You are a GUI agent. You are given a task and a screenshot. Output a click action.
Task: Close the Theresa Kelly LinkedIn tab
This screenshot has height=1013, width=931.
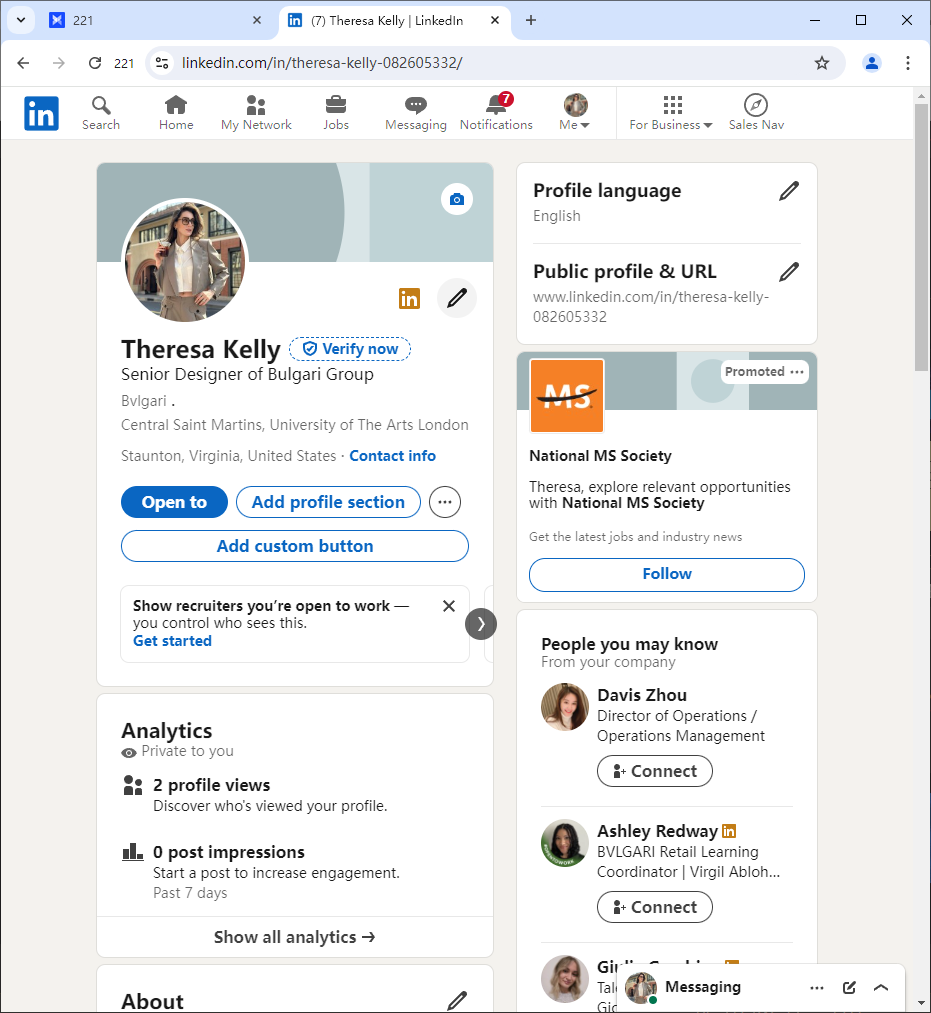click(495, 21)
